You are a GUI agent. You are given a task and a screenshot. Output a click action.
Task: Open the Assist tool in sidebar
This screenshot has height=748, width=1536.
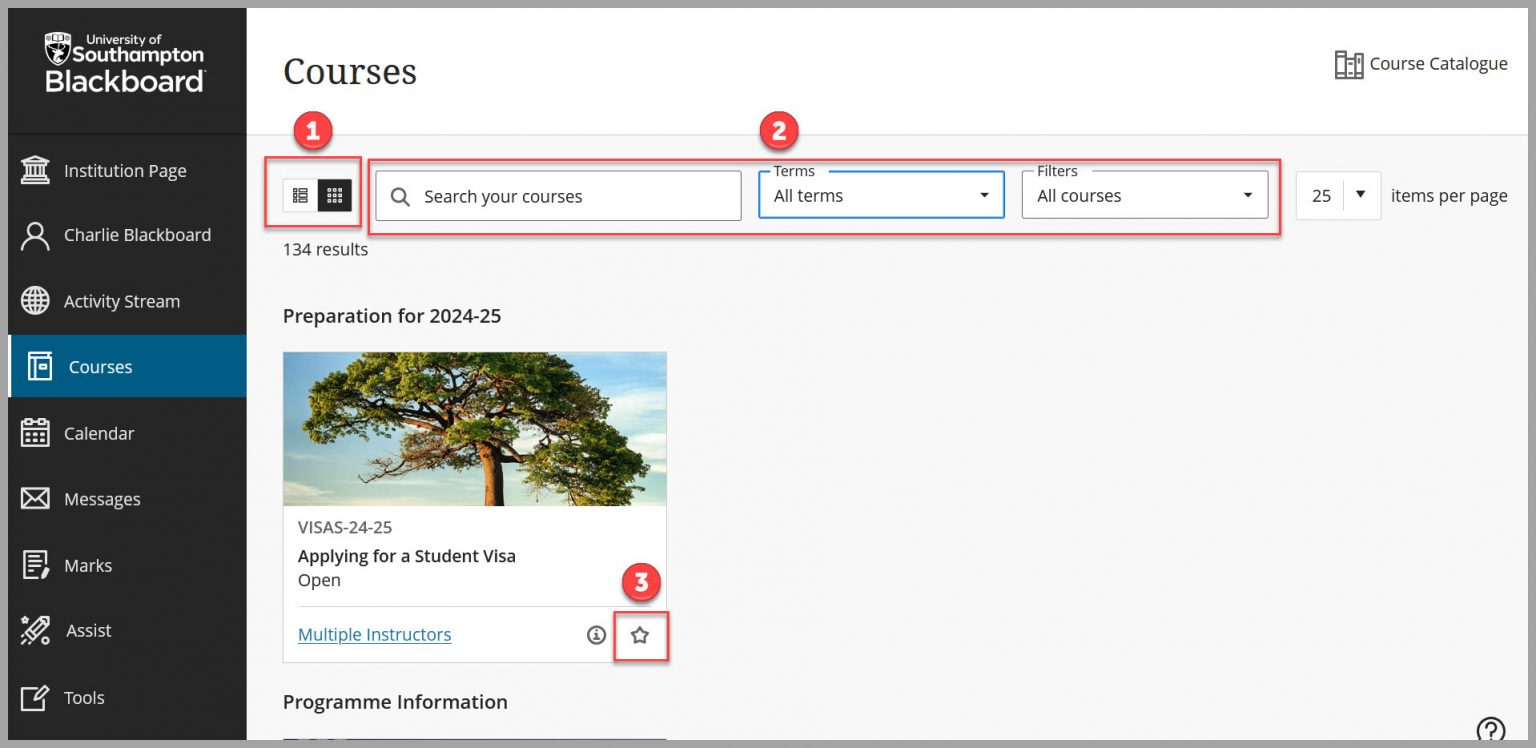[x=88, y=630]
